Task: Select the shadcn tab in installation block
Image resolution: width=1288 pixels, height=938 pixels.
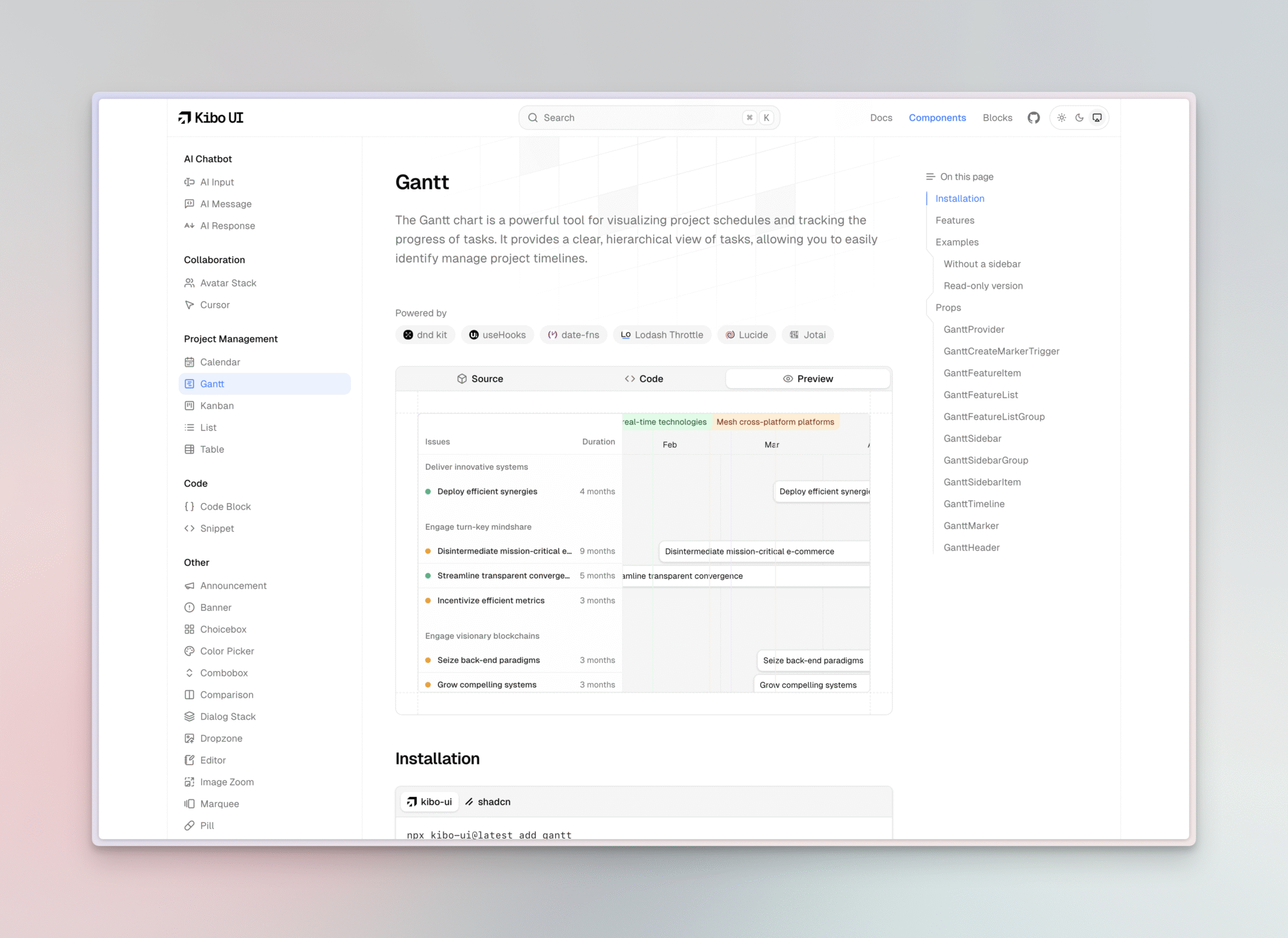Action: pyautogui.click(x=487, y=801)
